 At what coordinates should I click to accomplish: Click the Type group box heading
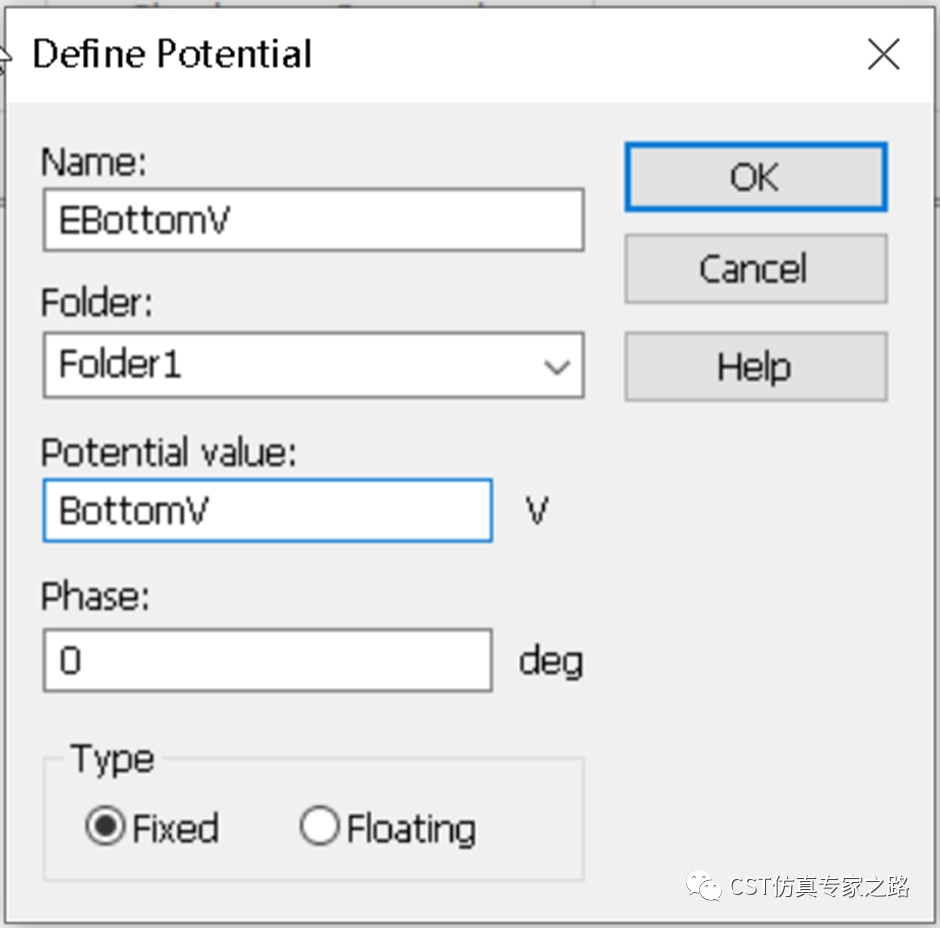(x=113, y=760)
